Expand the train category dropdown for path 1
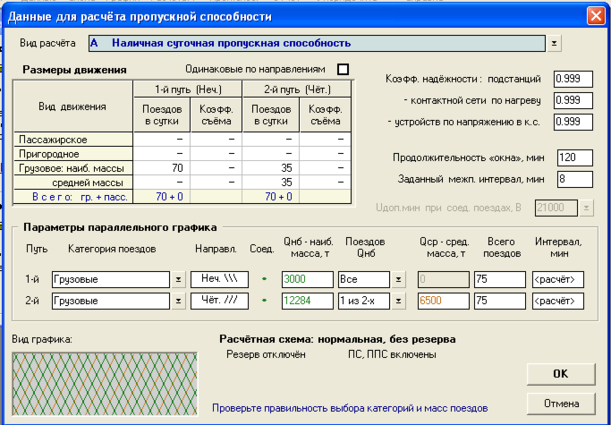 click(178, 279)
